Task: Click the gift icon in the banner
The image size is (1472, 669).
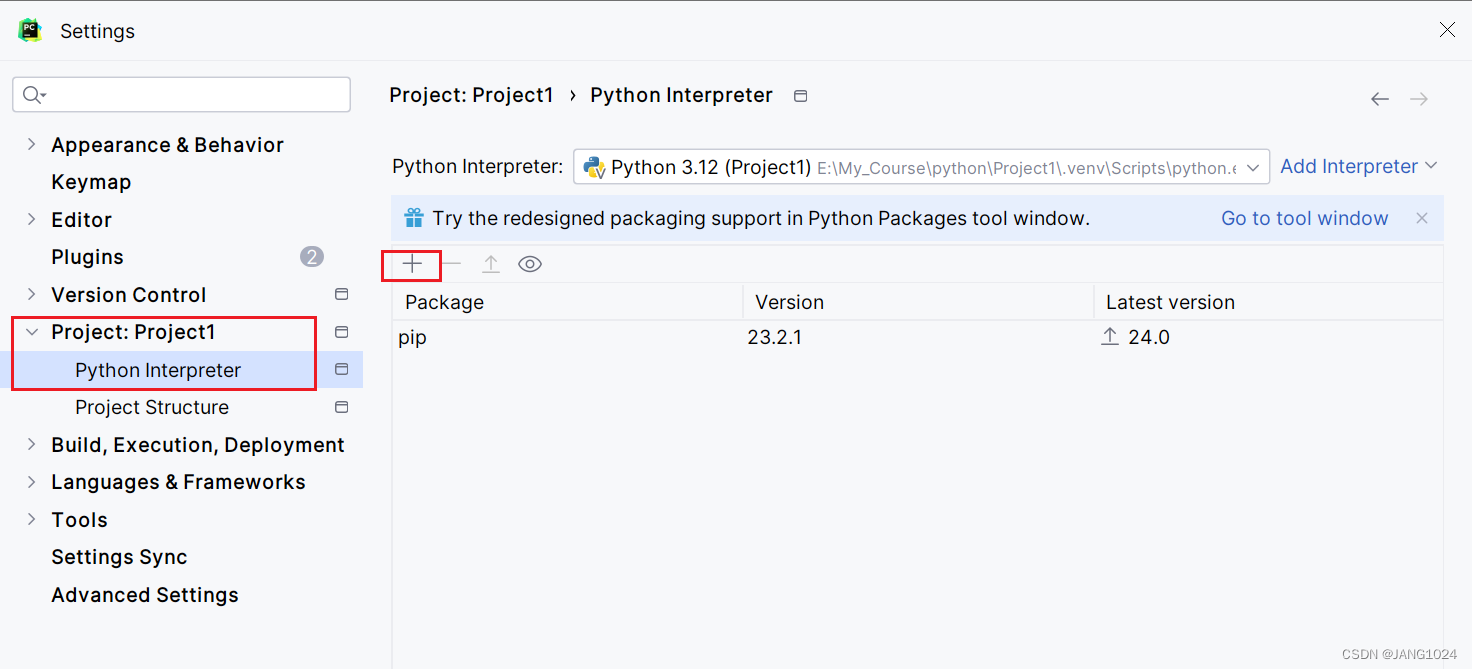Action: (x=414, y=218)
